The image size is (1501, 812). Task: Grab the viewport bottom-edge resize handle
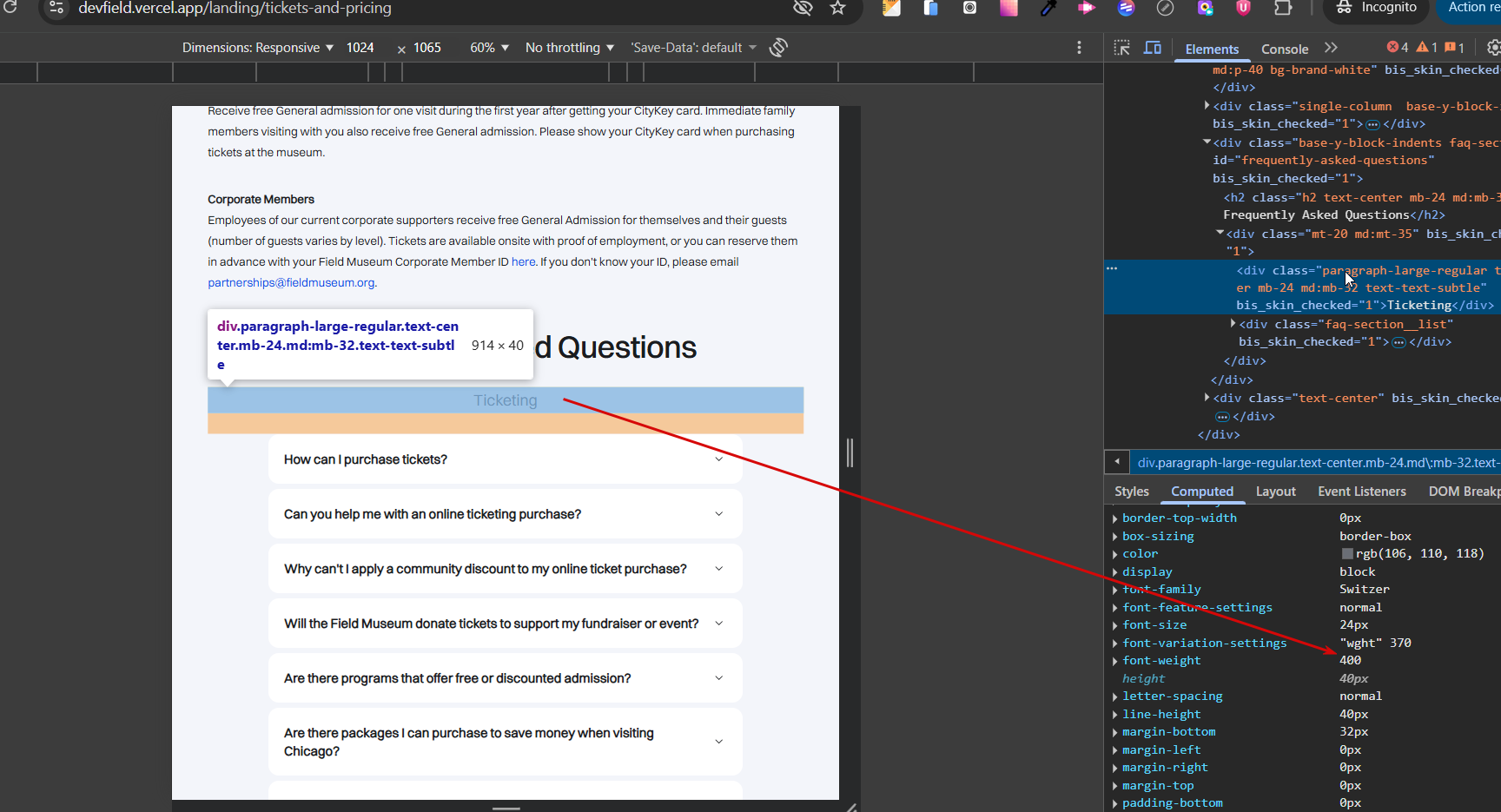pos(506,807)
